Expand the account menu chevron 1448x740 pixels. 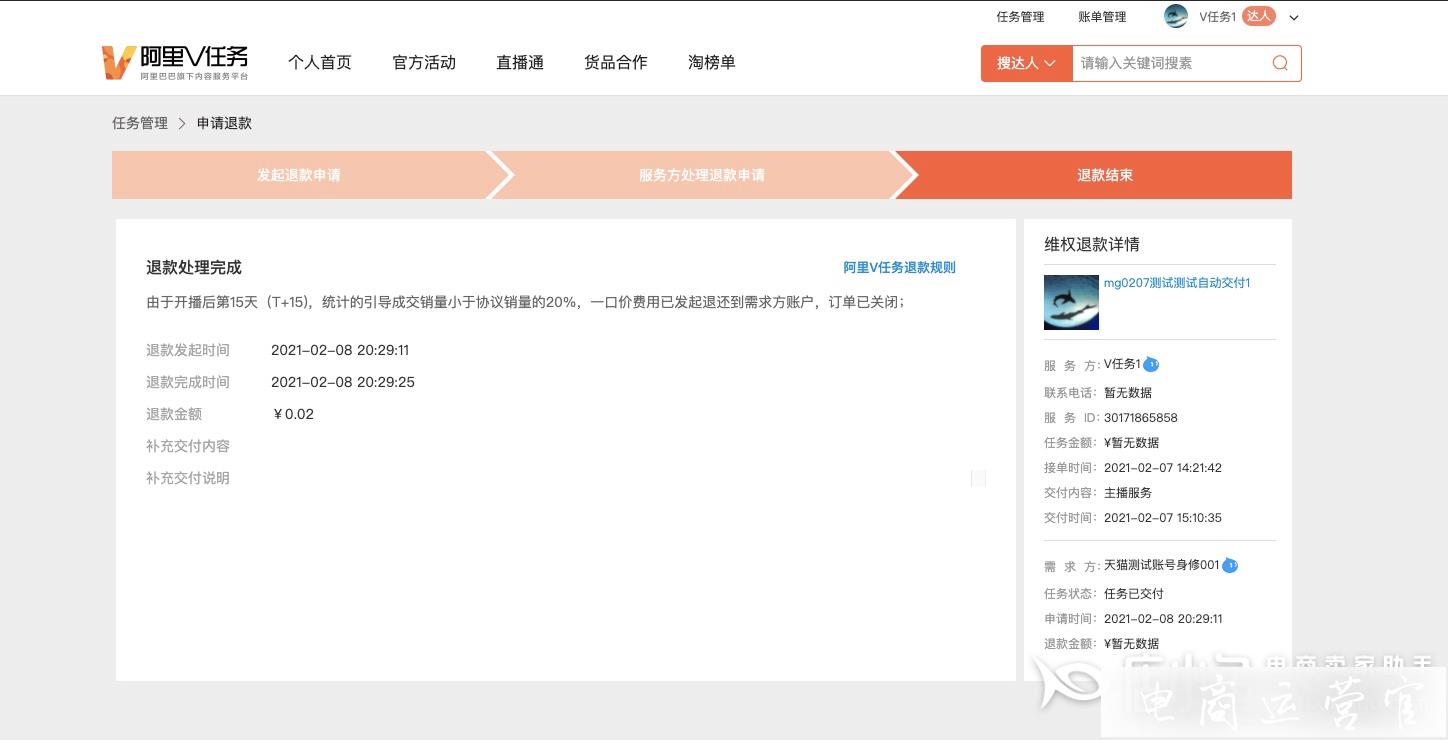pos(1294,17)
